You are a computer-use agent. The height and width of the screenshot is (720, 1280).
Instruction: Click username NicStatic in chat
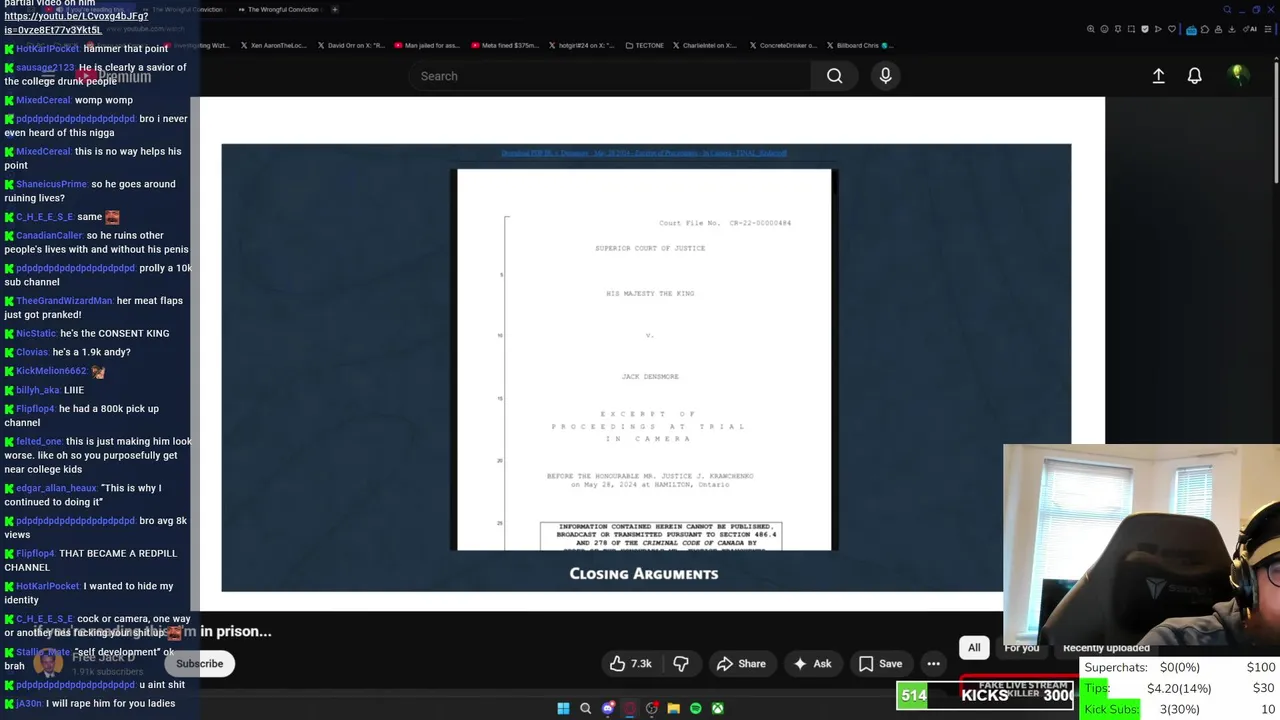[x=36, y=334]
